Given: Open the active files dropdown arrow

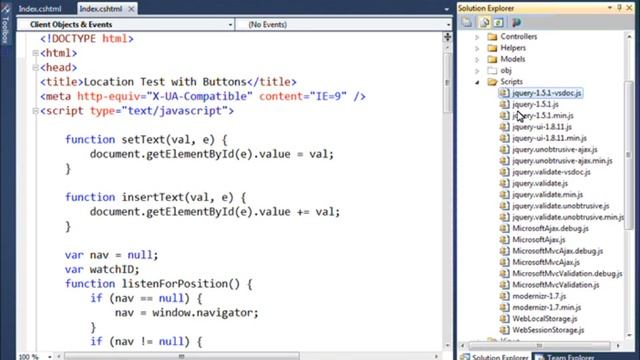Looking at the screenshot, I should (447, 9).
